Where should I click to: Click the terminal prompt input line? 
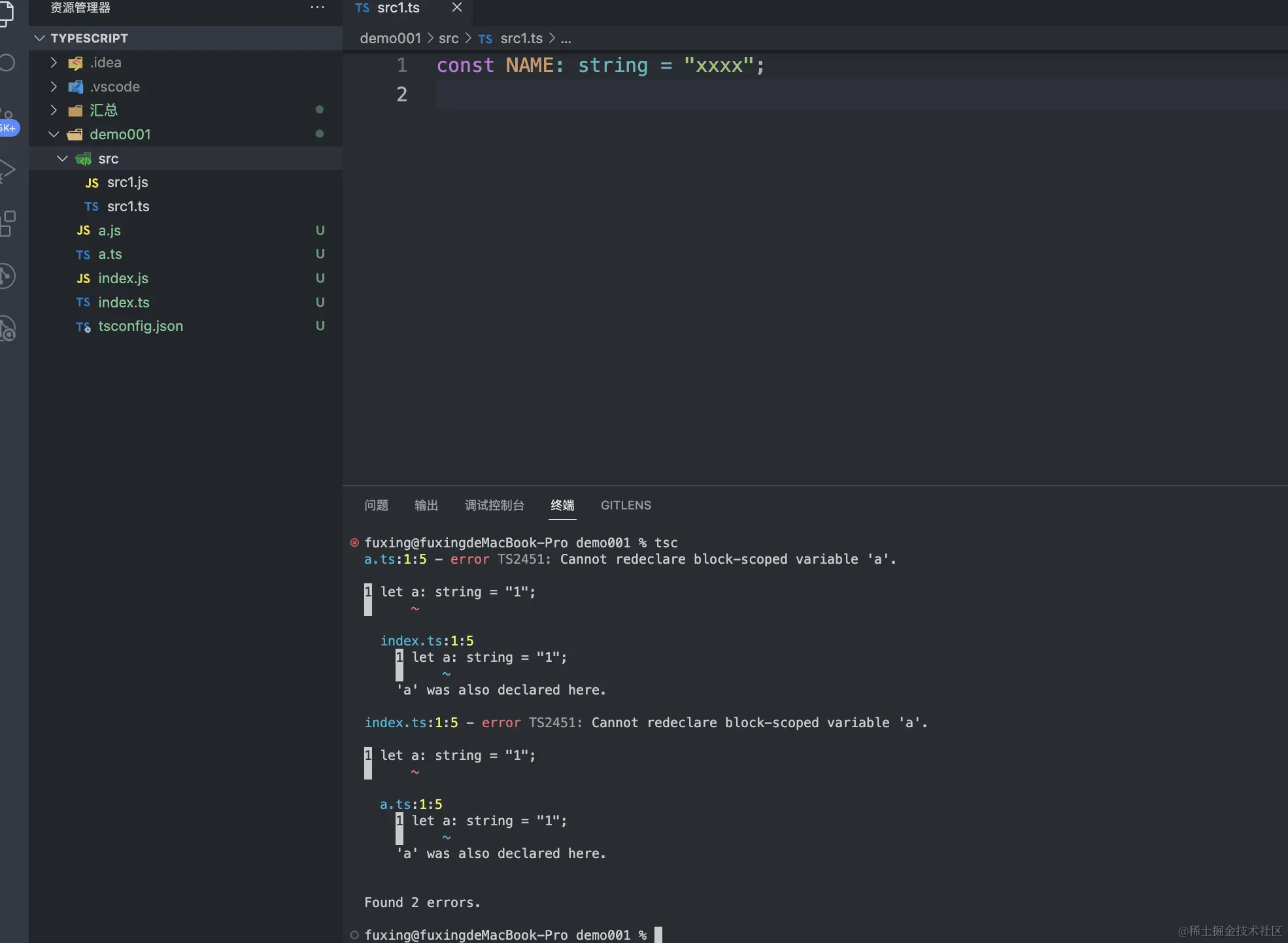[x=658, y=934]
